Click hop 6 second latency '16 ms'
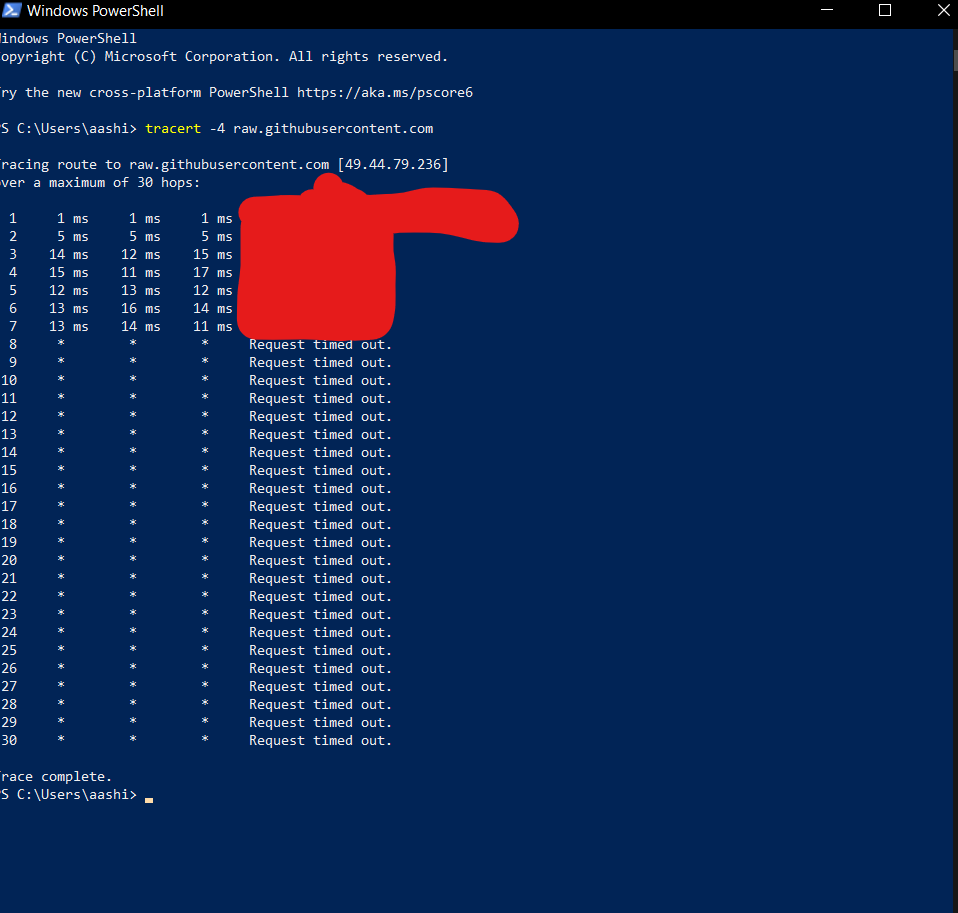 click(141, 309)
